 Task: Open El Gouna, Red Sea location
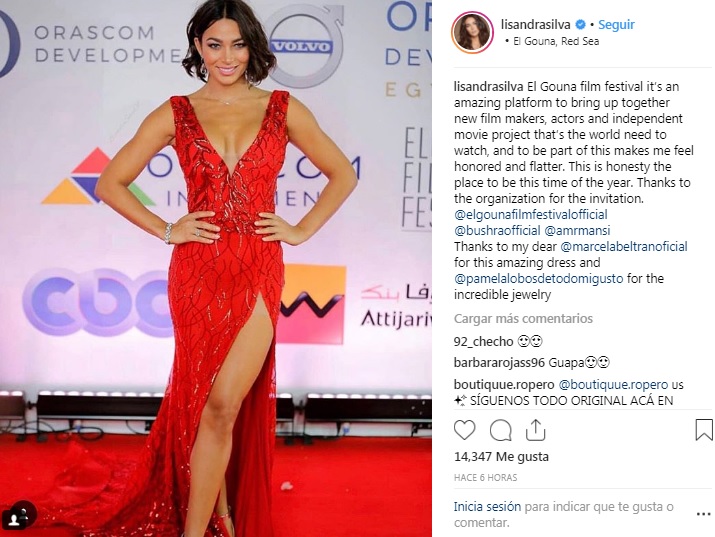click(x=556, y=41)
